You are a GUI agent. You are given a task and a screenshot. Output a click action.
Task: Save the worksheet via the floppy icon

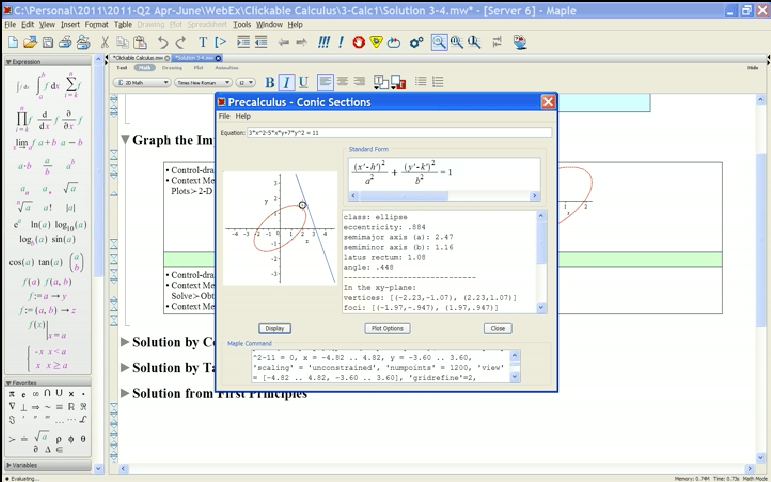click(48, 43)
